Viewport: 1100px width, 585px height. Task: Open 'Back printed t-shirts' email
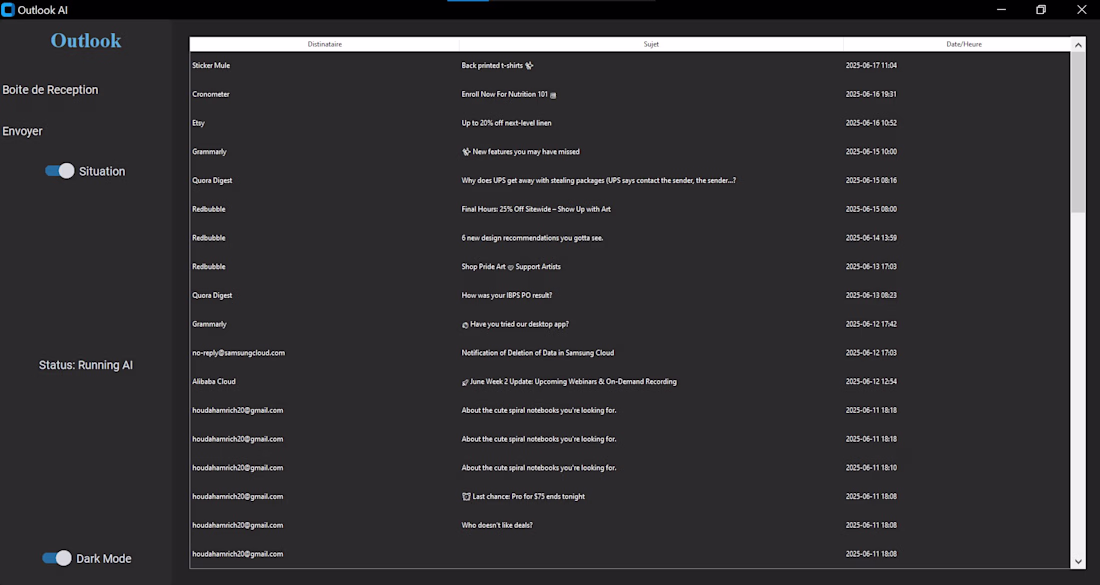point(497,65)
